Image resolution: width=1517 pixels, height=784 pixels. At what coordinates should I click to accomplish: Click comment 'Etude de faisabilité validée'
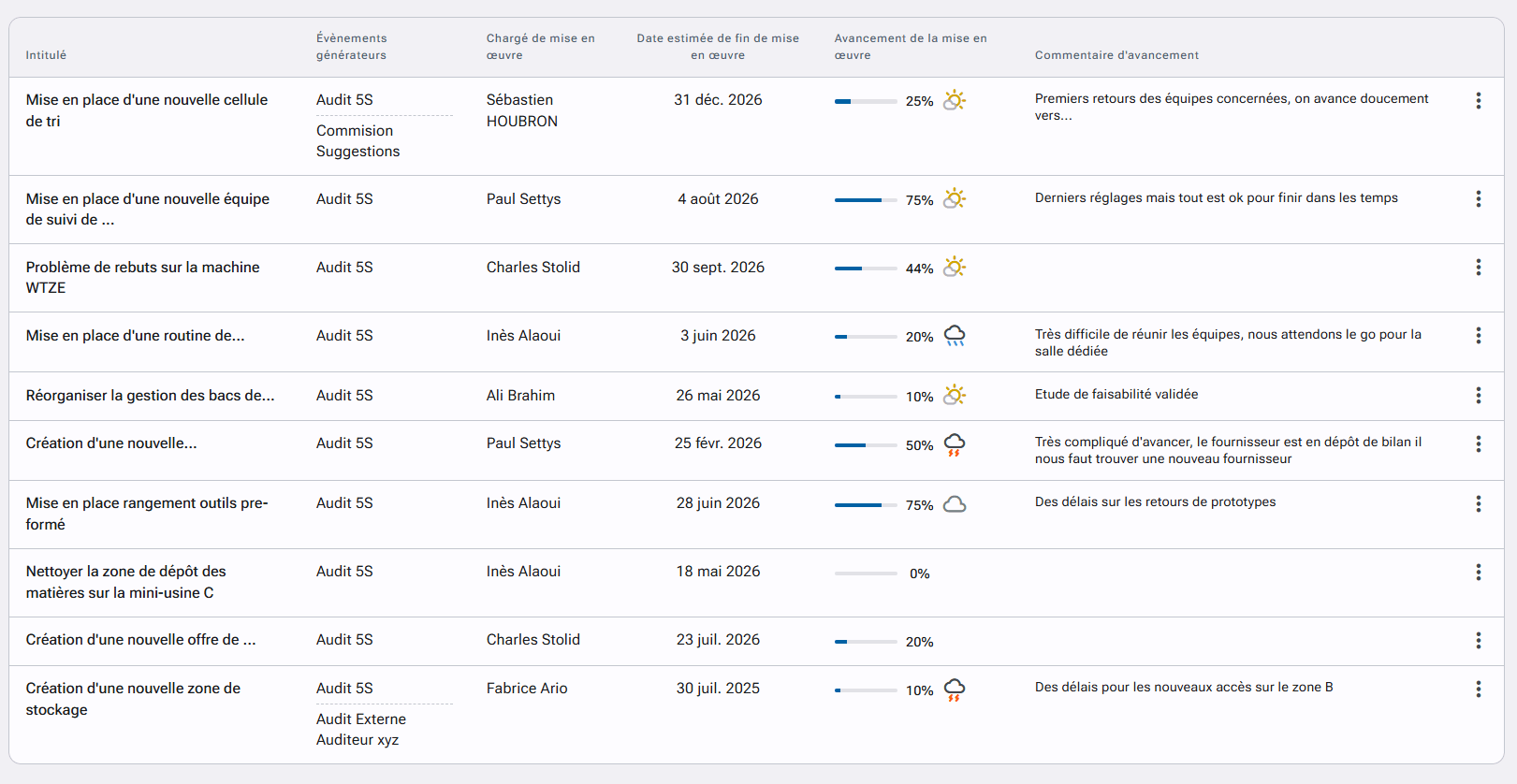1116,395
